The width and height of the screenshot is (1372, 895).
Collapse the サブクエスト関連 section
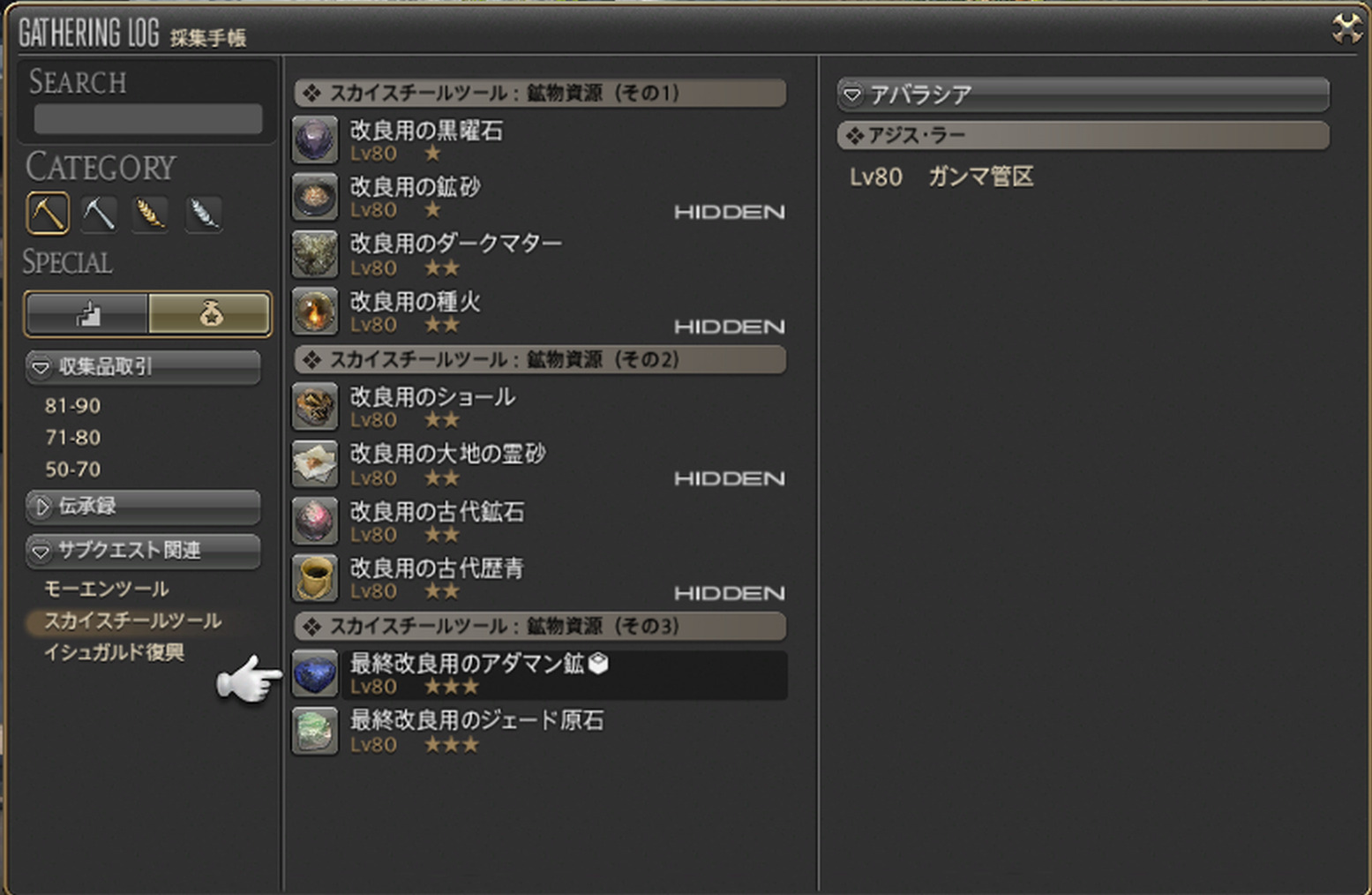(x=143, y=550)
